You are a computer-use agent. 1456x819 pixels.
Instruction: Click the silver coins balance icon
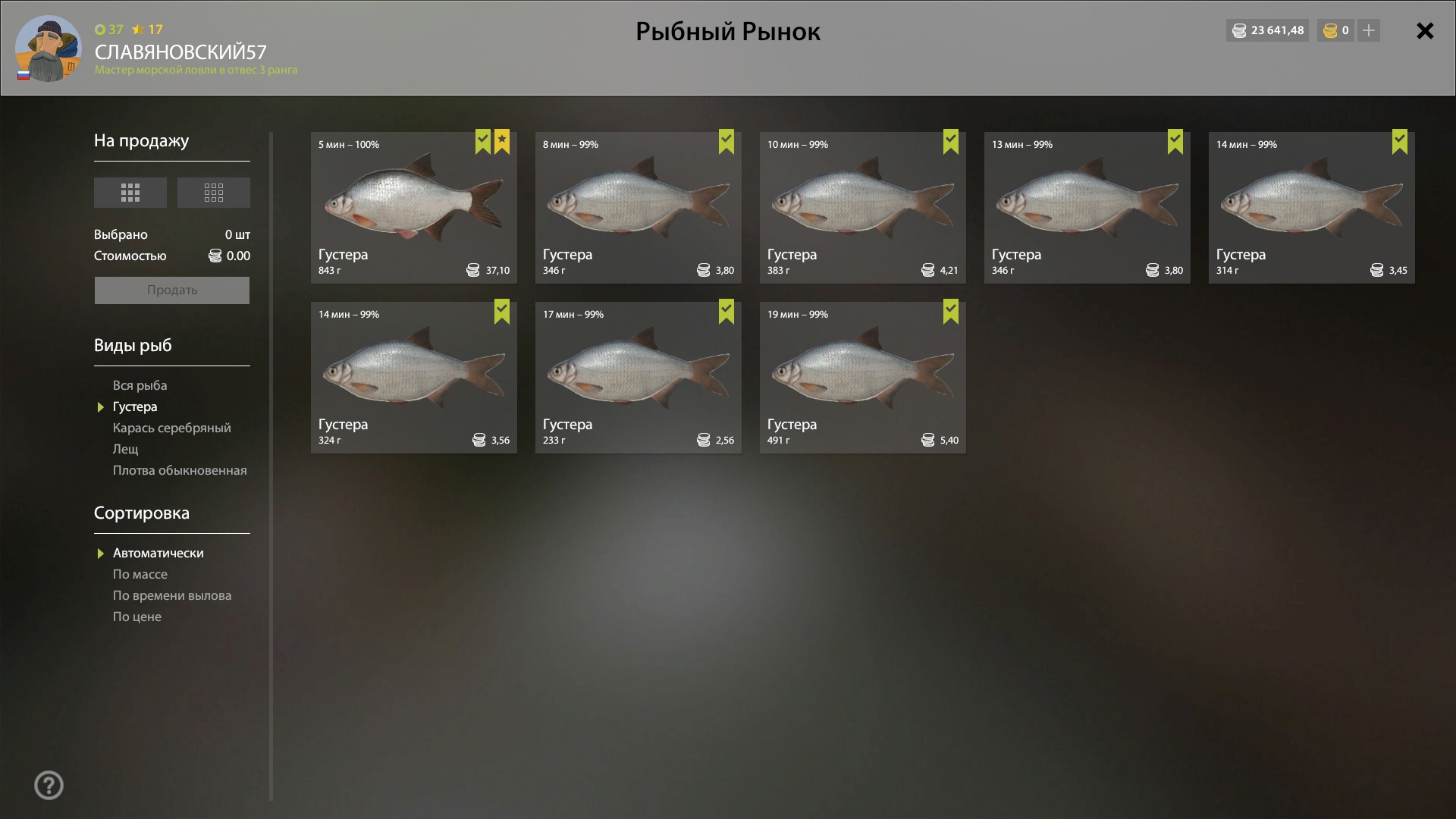coord(1239,30)
